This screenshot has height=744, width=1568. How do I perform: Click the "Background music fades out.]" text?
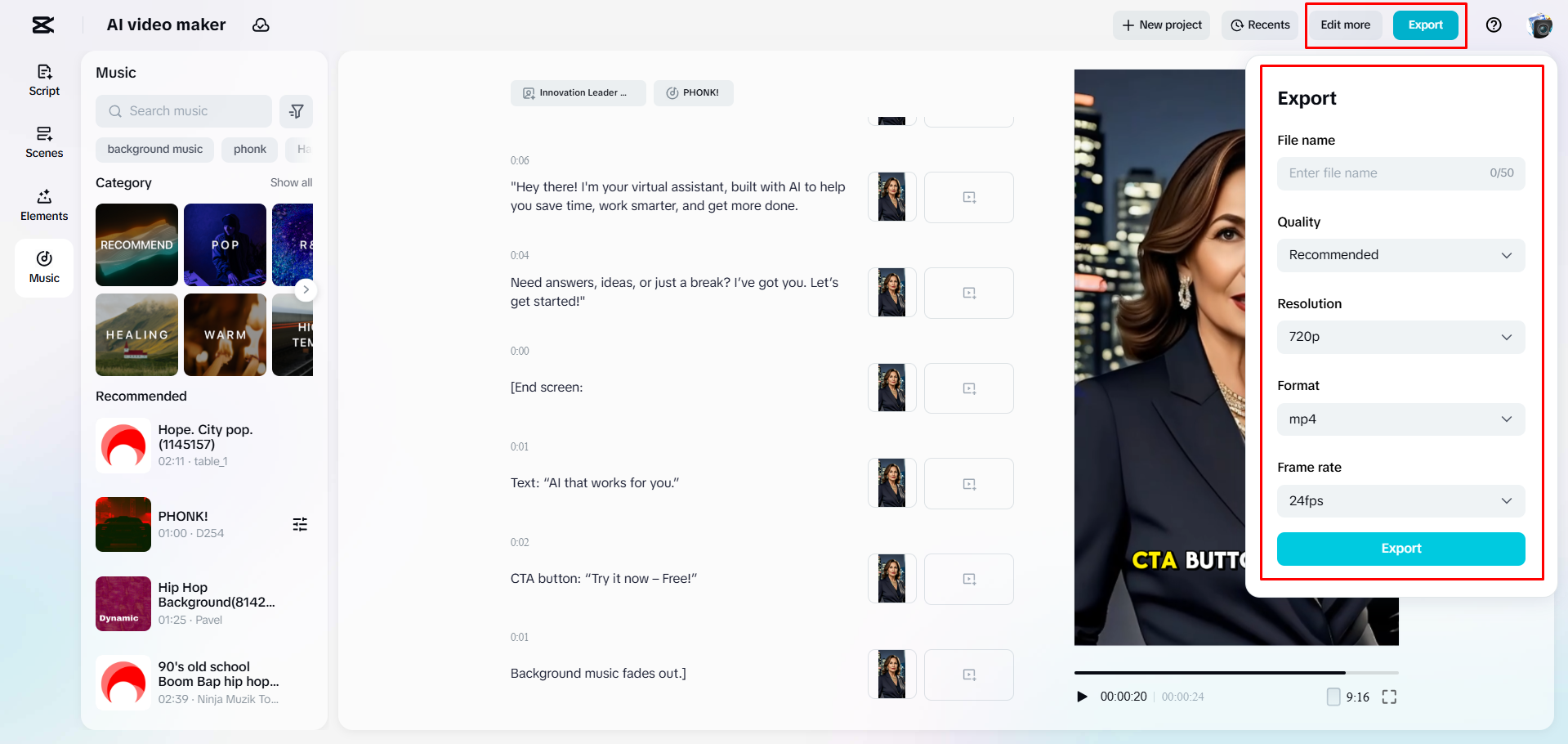[x=598, y=674]
